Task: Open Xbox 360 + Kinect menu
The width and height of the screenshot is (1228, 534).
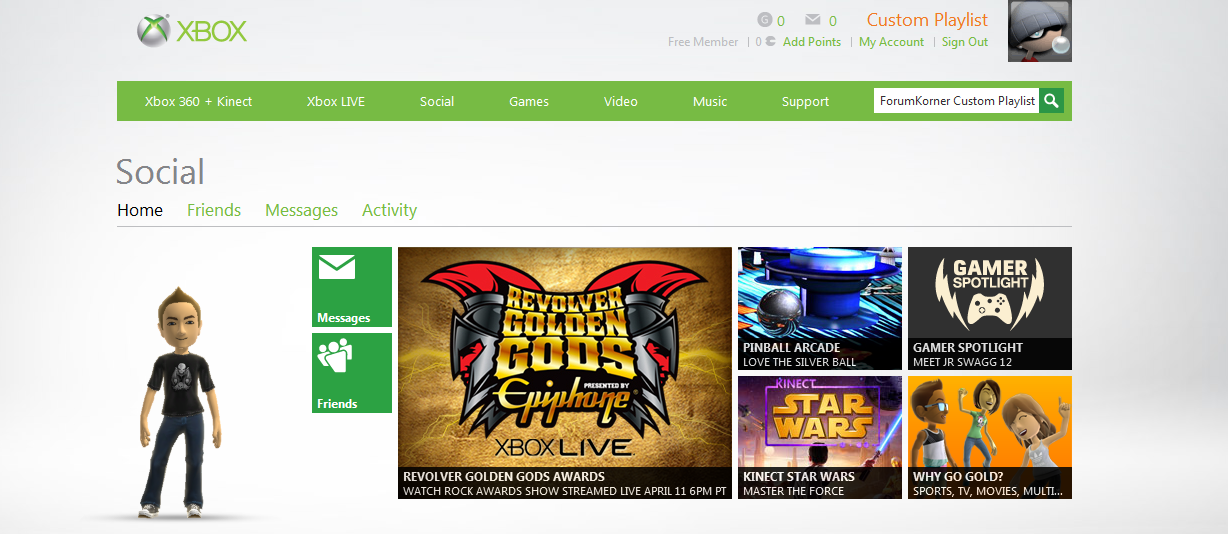Action: pyautogui.click(x=198, y=101)
